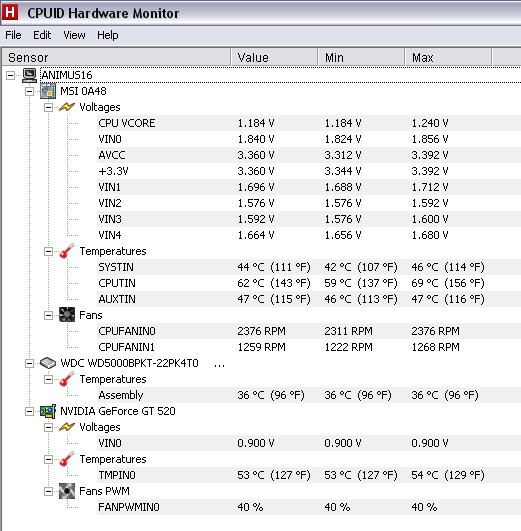This screenshot has width=521, height=531.
Task: Click the Value column header
Action: coord(274,57)
